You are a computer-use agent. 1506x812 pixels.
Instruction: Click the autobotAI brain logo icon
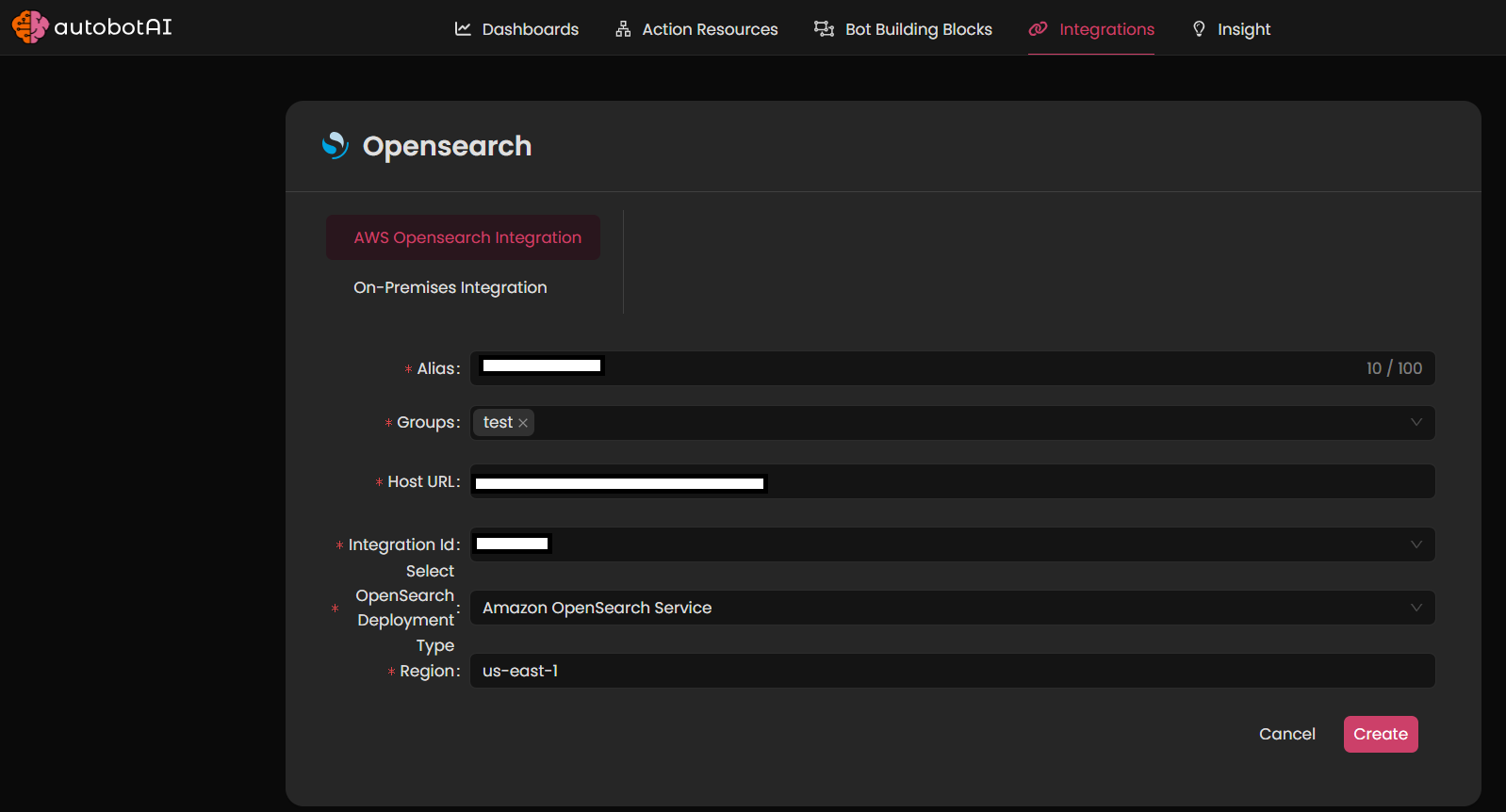30,26
